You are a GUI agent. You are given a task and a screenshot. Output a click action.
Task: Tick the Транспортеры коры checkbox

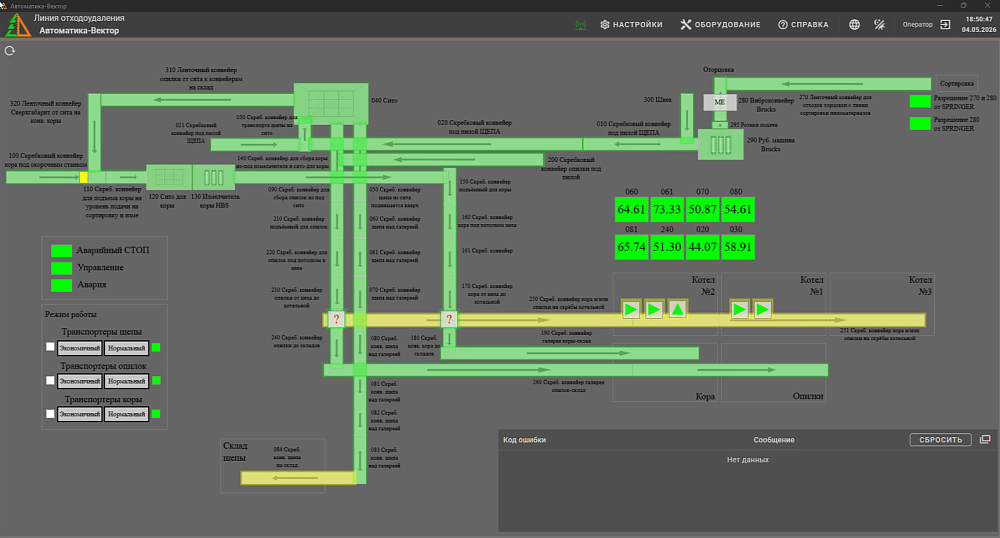click(50, 414)
